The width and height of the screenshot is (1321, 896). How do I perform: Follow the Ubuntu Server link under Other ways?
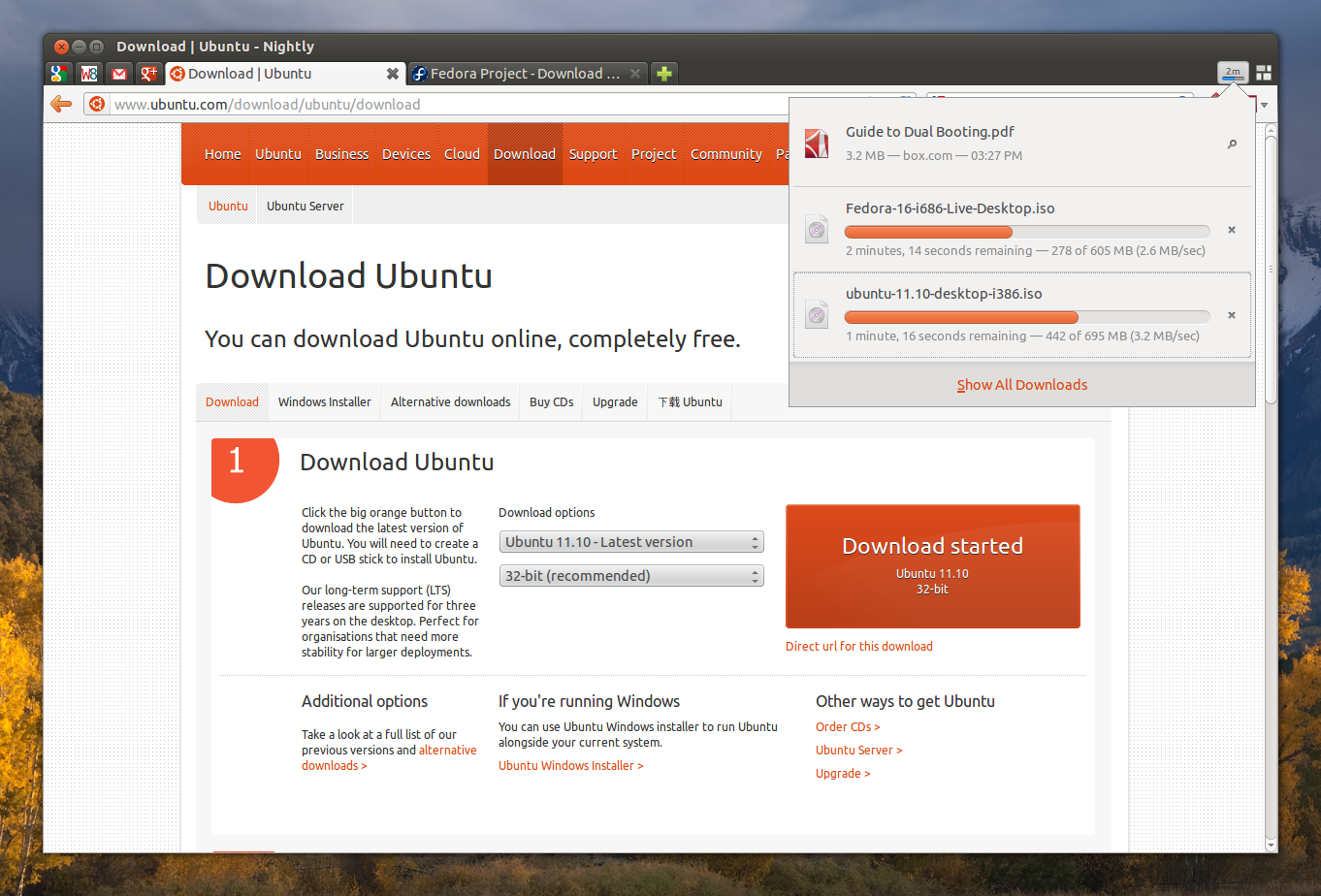tap(858, 751)
